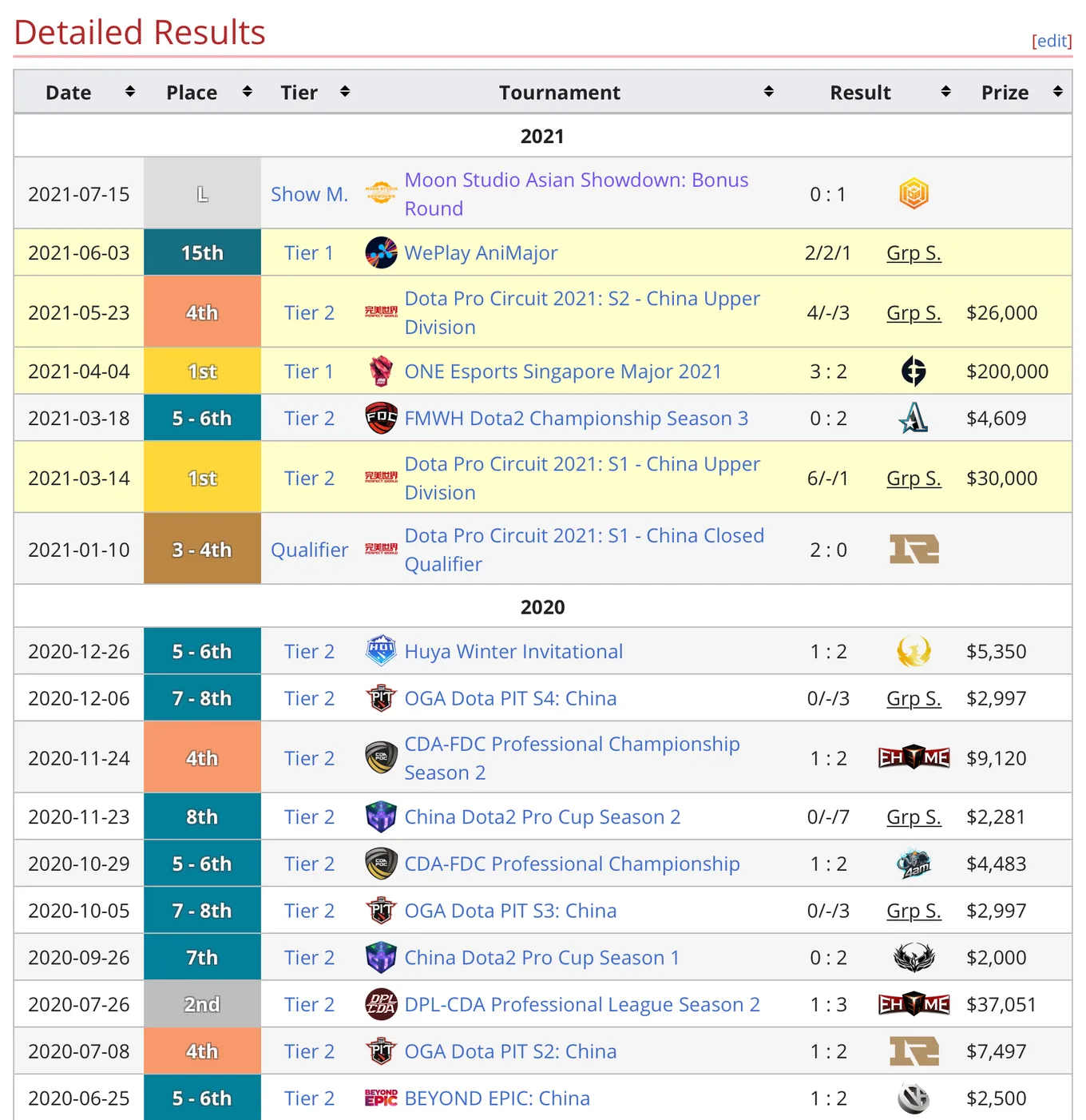
Task: Click the DPL-CDA Professional League icon
Action: pos(381,1004)
